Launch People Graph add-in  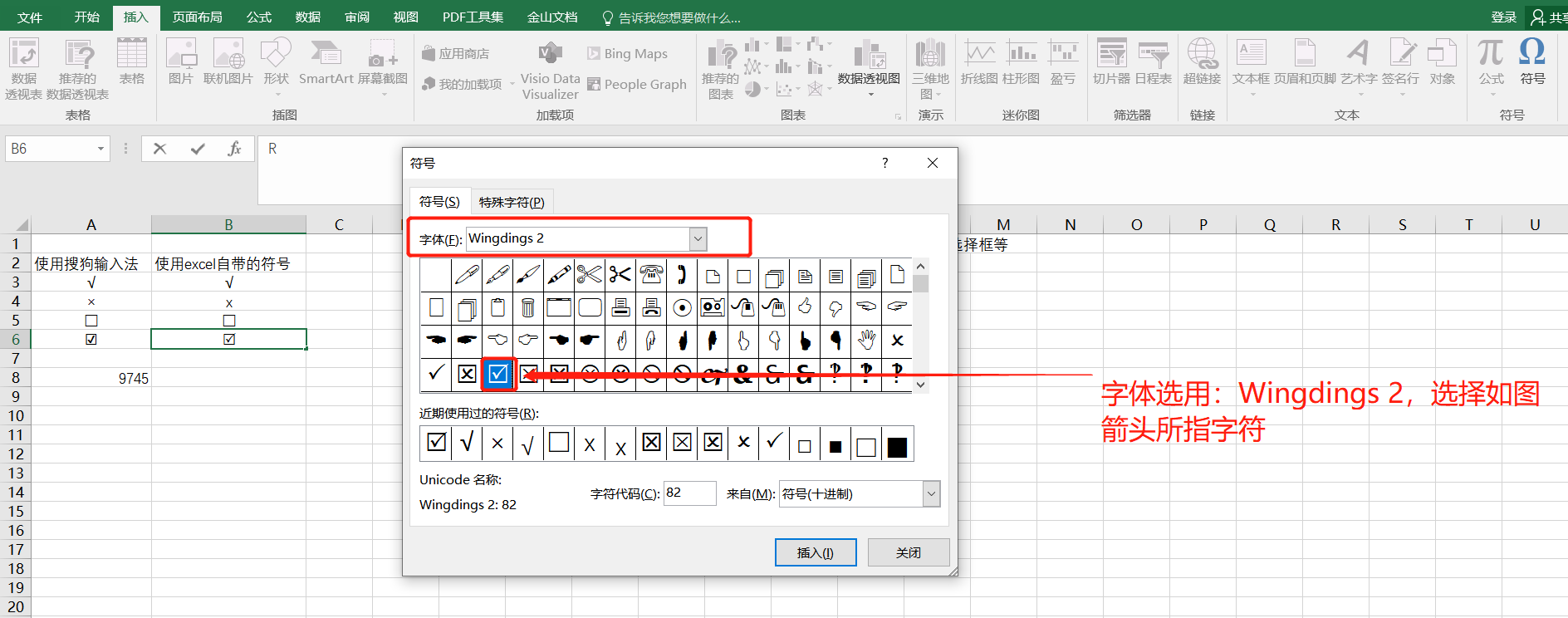(637, 84)
